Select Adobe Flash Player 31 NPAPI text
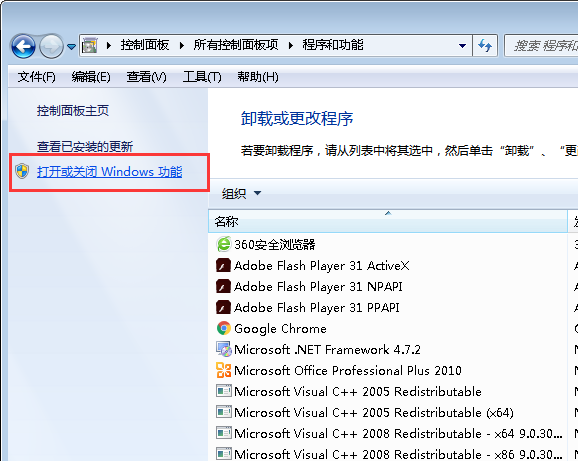This screenshot has width=578, height=461. pyautogui.click(x=318, y=287)
